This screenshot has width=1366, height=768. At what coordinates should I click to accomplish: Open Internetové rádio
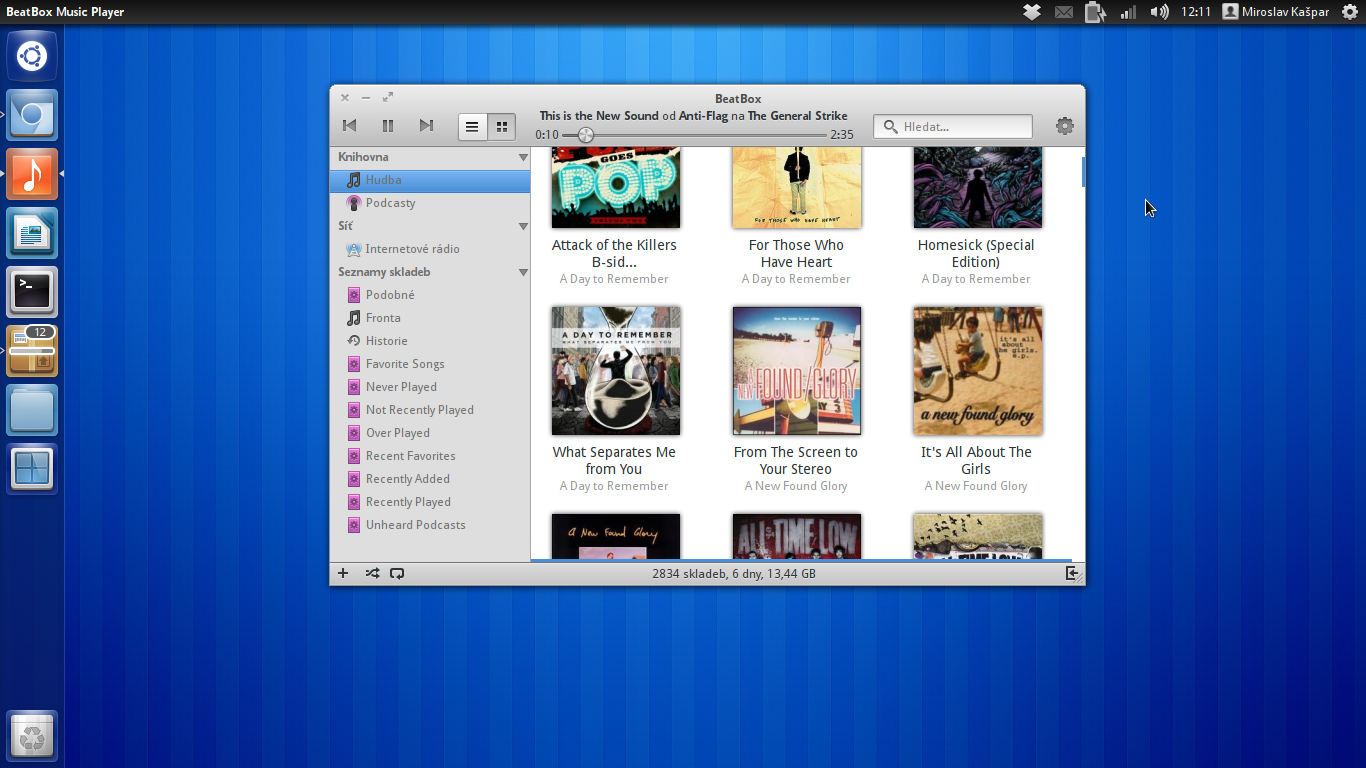(x=430, y=249)
